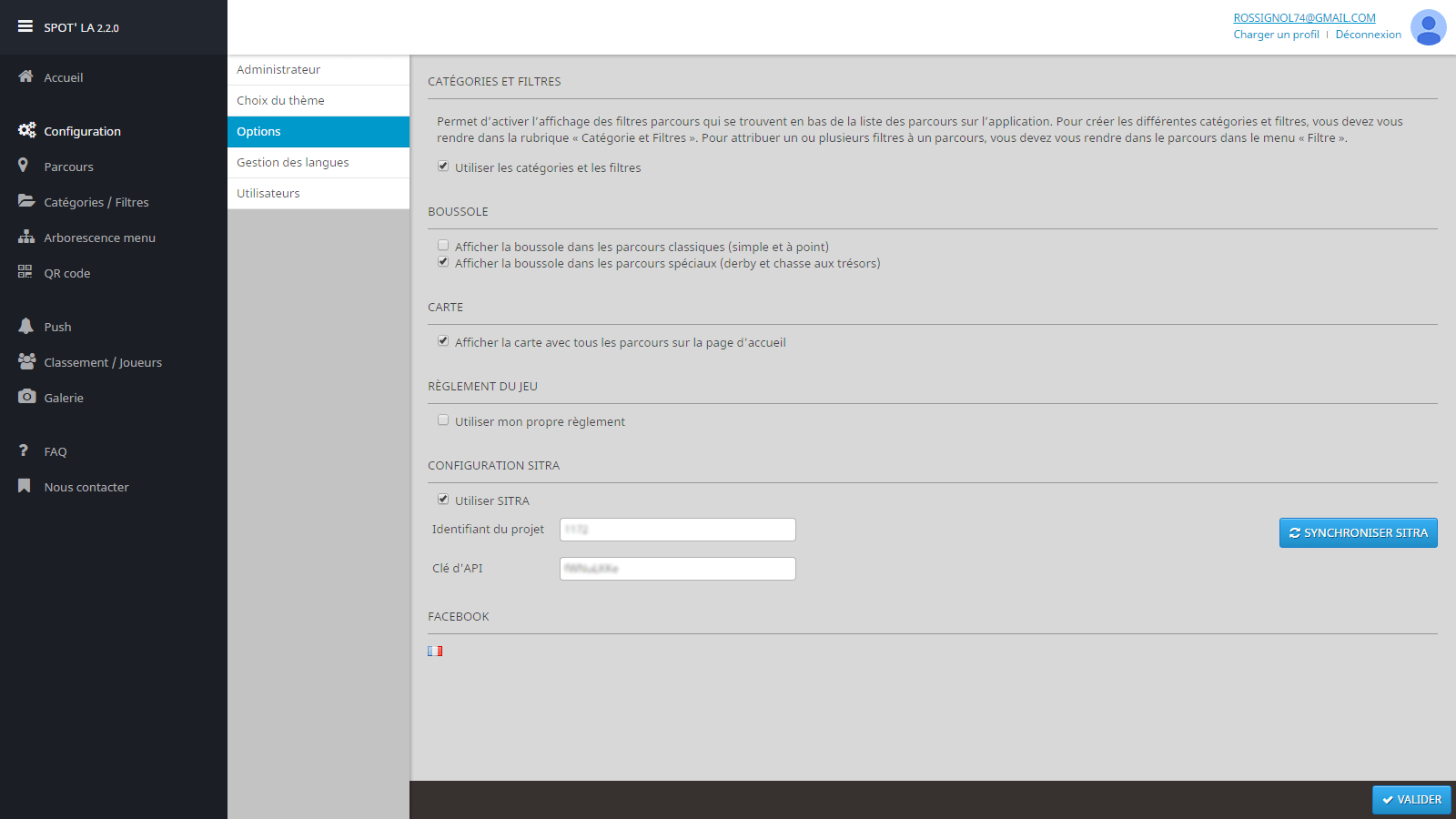Click the FAQ question mark icon

click(x=23, y=450)
